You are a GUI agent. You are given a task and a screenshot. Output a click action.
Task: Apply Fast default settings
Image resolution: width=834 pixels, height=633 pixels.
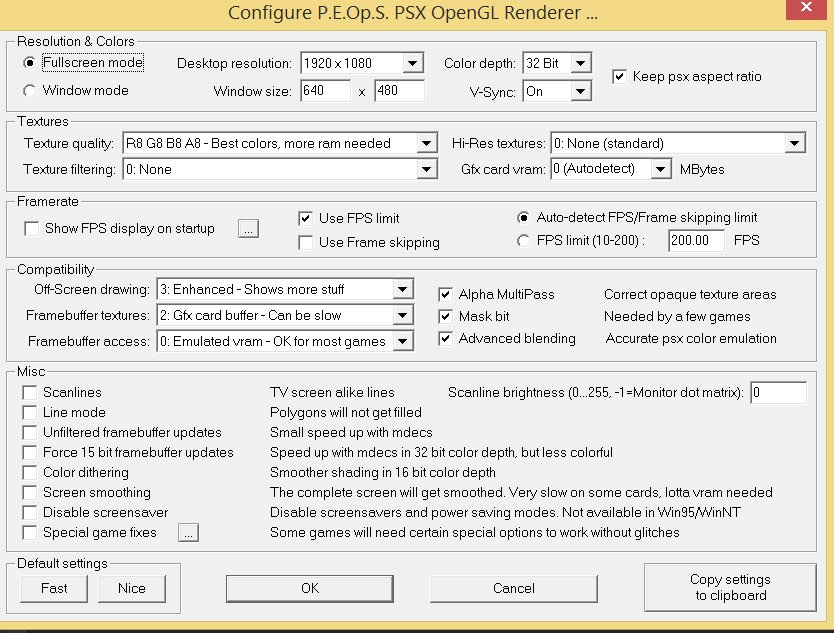pos(54,588)
